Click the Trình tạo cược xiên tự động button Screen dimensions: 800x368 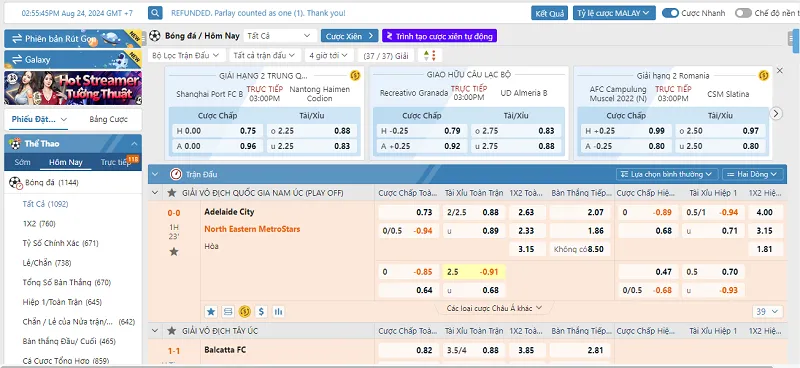(439, 36)
